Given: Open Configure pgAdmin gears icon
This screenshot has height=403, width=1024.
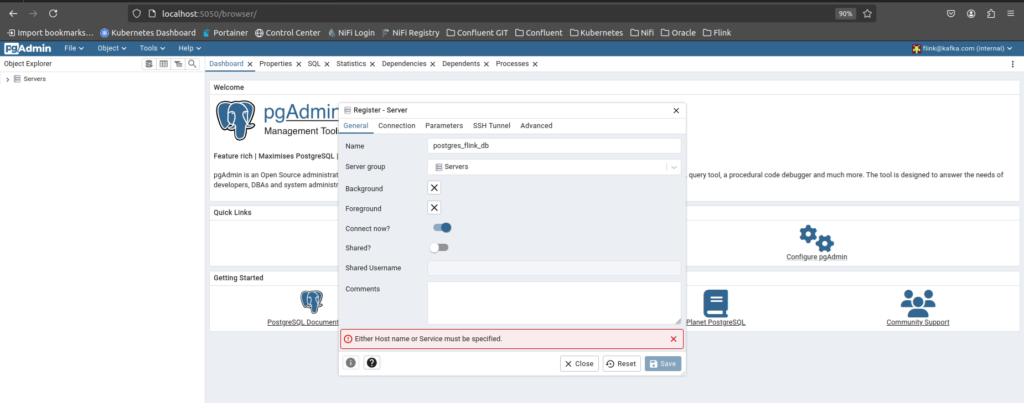Looking at the screenshot, I should pos(815,239).
